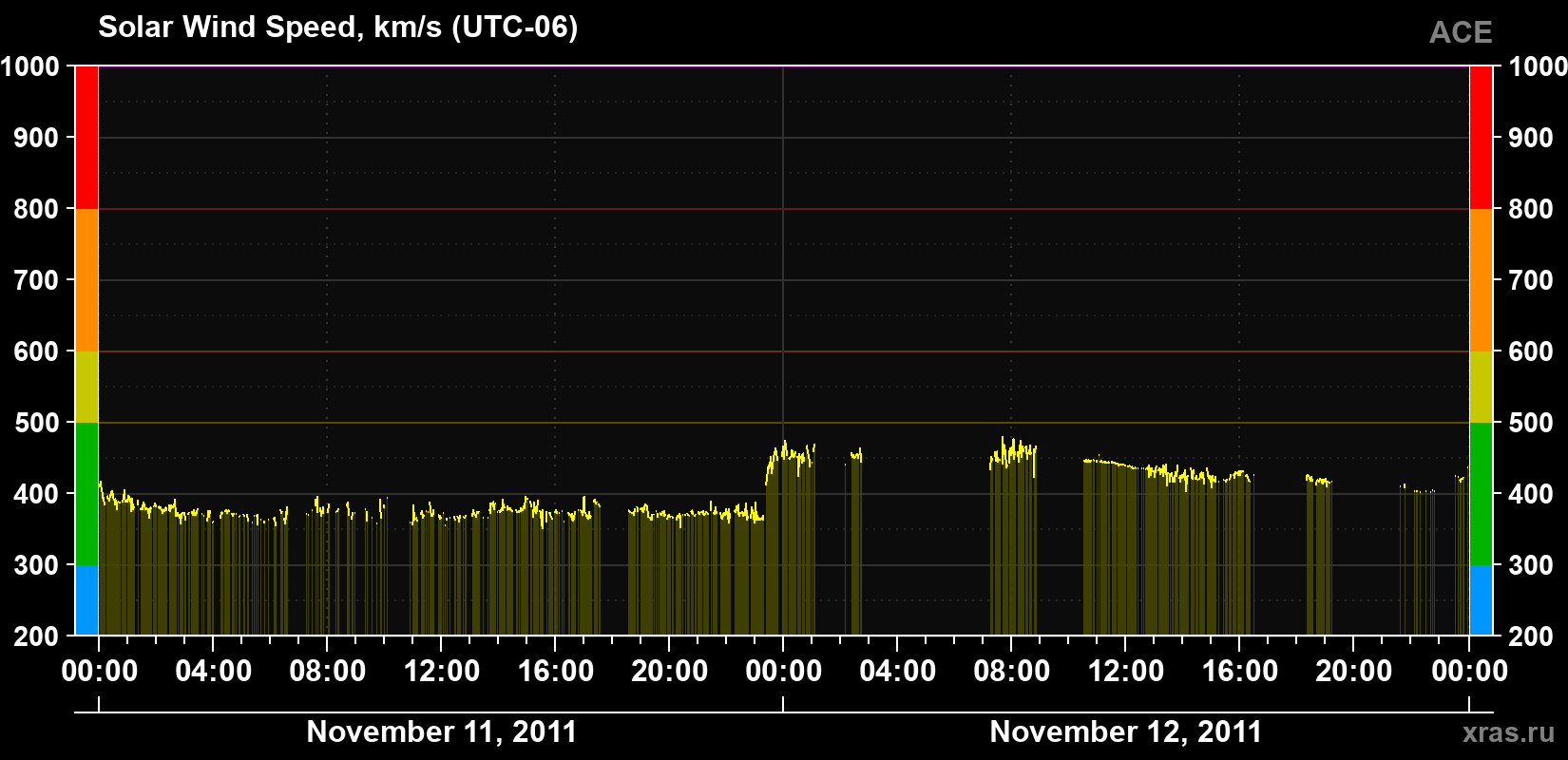This screenshot has height=760, width=1568.
Task: Click the 700 label on left axis
Action: [x=37, y=280]
